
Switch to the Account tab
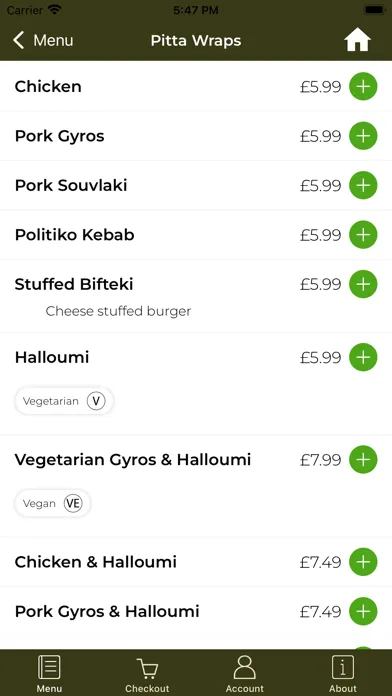[x=245, y=674]
